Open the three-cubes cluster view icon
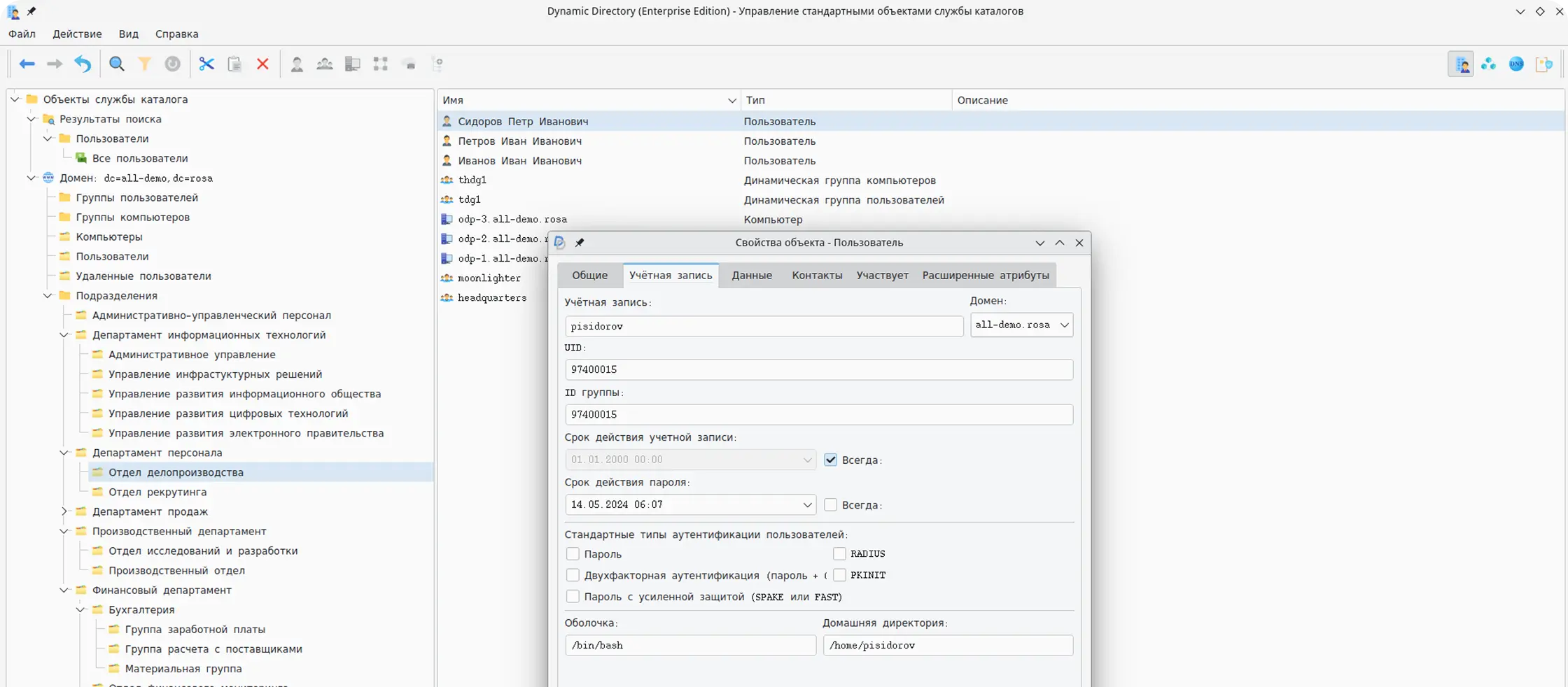The height and width of the screenshot is (687, 1568). [1488, 64]
